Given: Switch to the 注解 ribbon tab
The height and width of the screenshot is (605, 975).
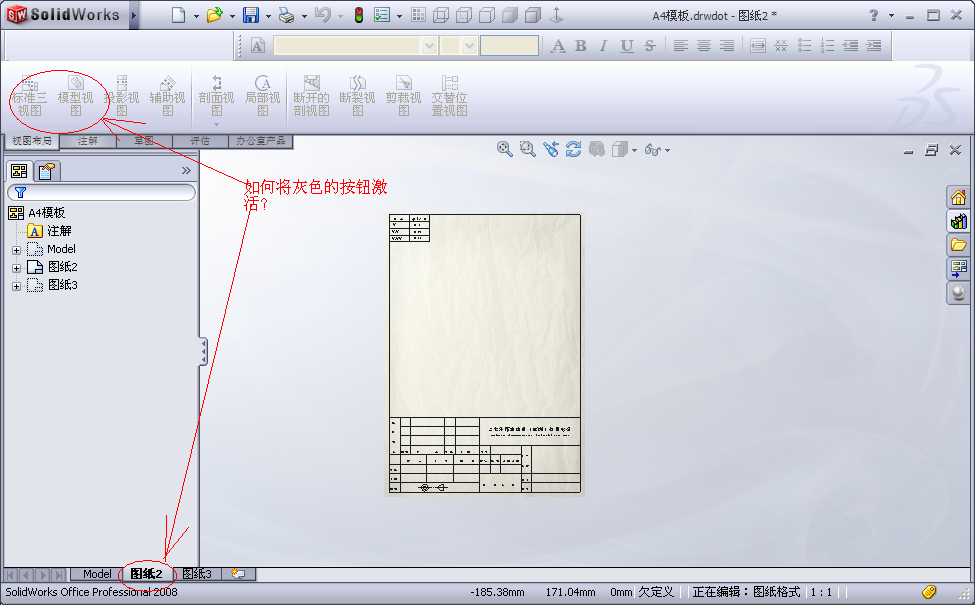Looking at the screenshot, I should click(x=88, y=141).
